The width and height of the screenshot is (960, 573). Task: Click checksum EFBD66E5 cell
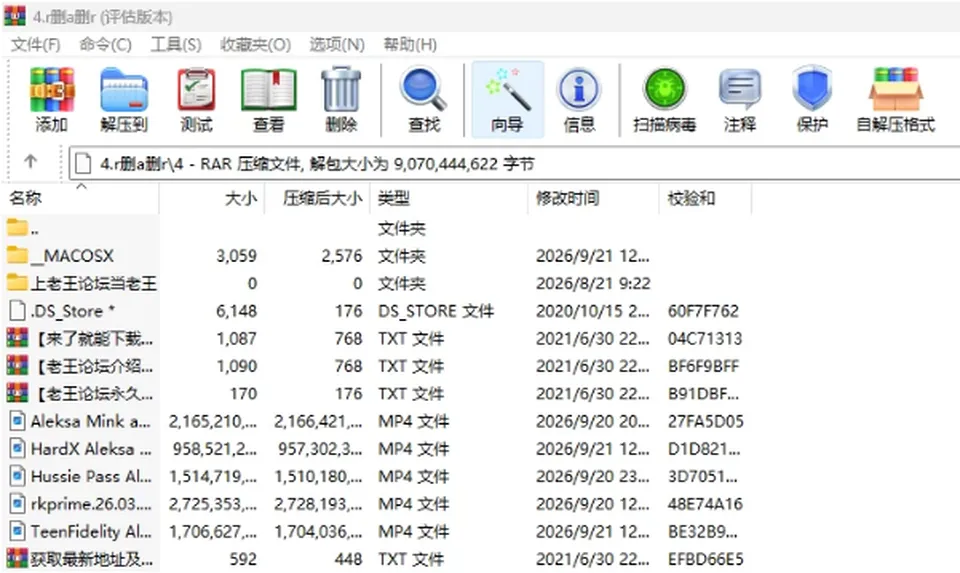[x=705, y=559]
